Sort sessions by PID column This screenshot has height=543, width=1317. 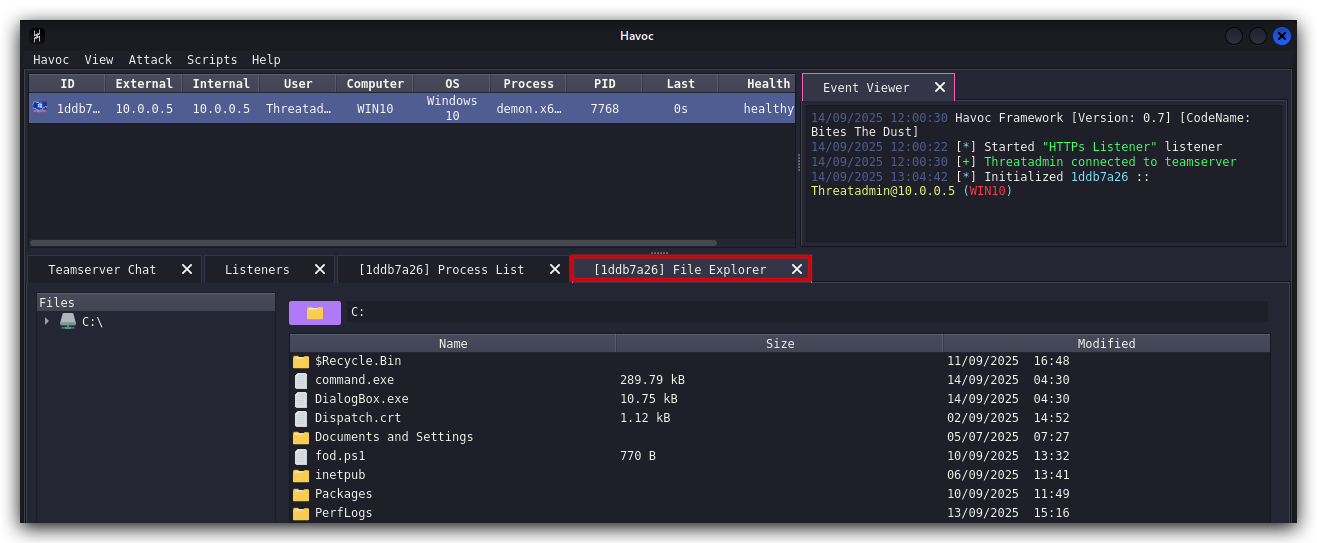coord(605,84)
